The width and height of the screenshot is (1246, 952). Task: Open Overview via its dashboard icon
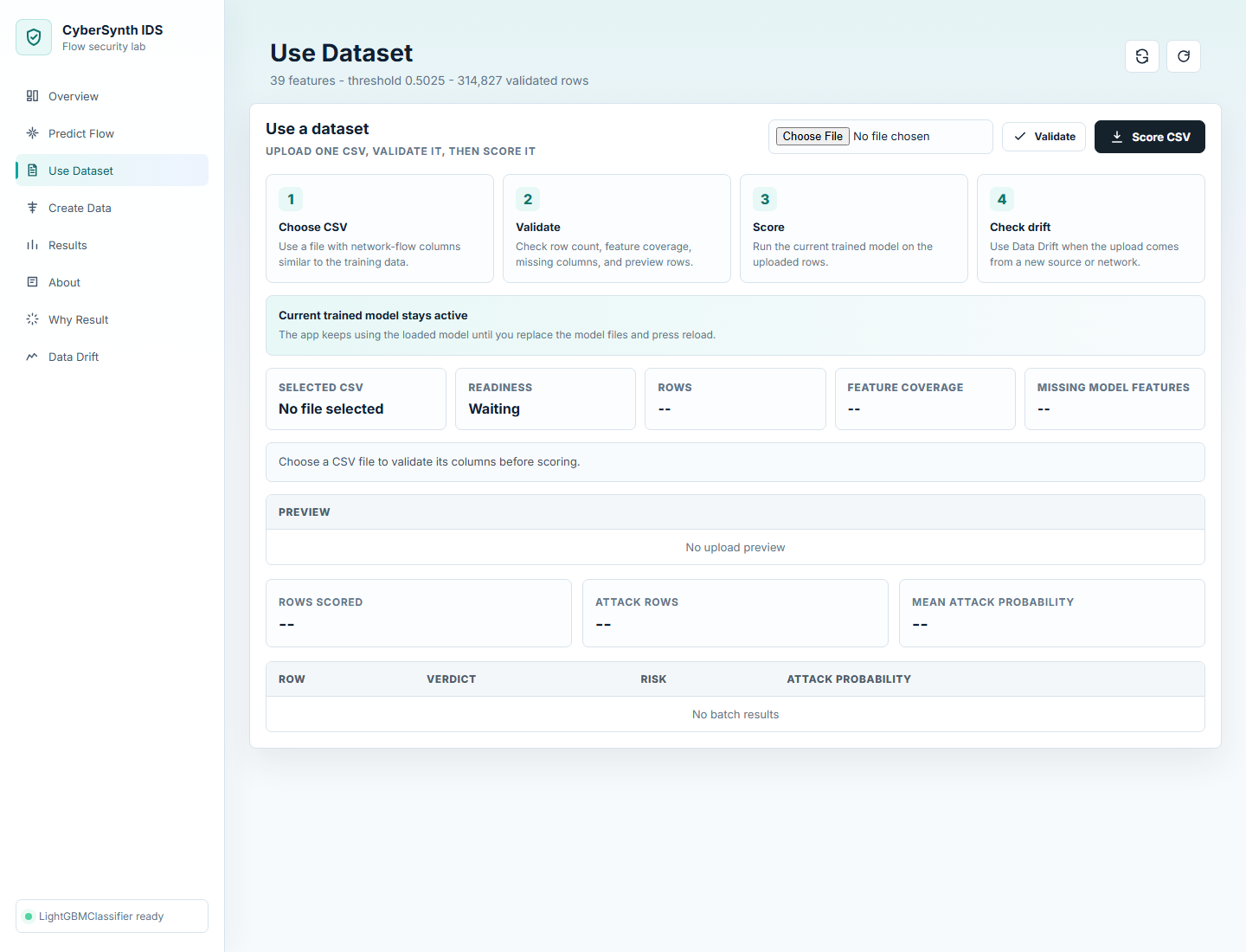(x=32, y=96)
